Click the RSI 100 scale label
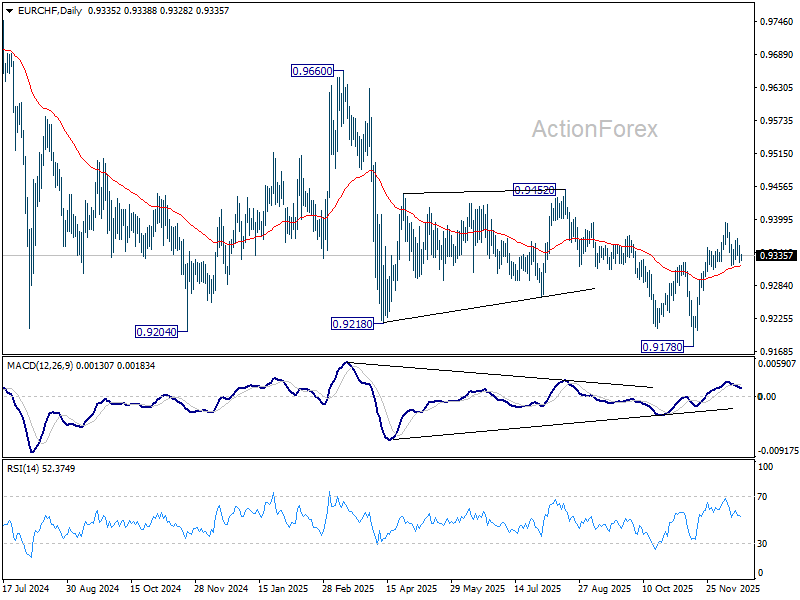This screenshot has height=600, width=800. click(765, 467)
